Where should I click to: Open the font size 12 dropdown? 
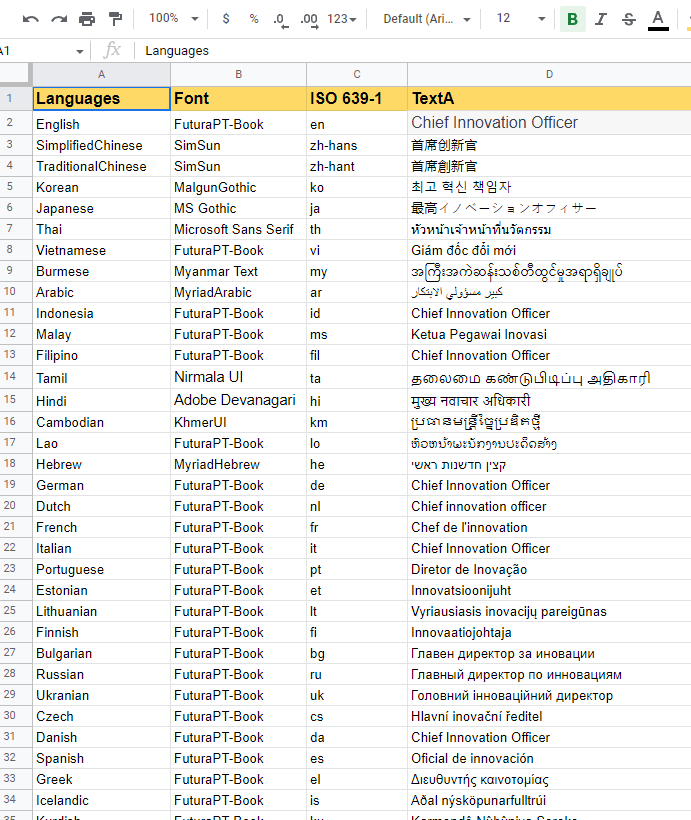520,19
